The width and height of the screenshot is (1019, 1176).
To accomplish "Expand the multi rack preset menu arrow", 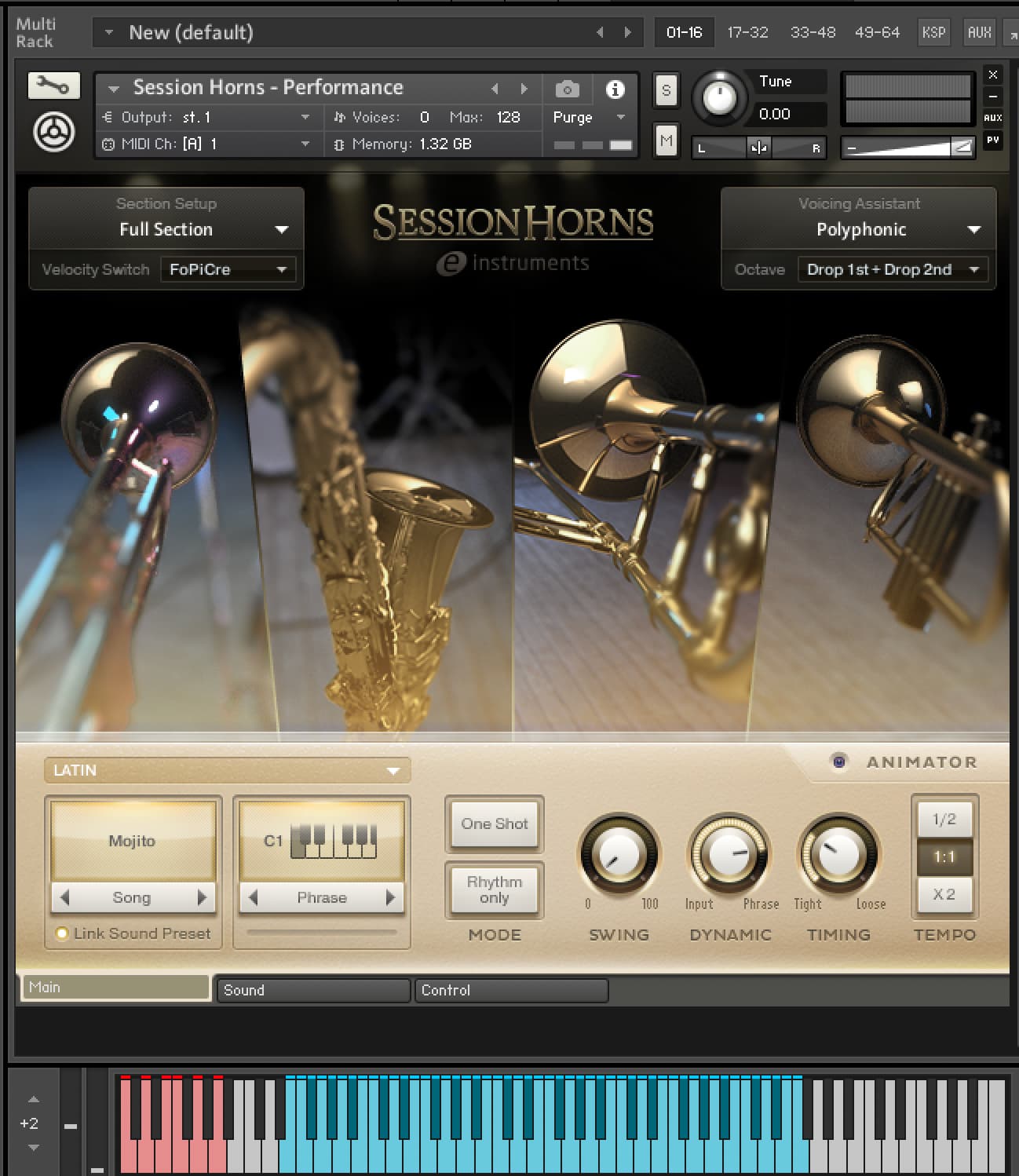I will [x=109, y=32].
